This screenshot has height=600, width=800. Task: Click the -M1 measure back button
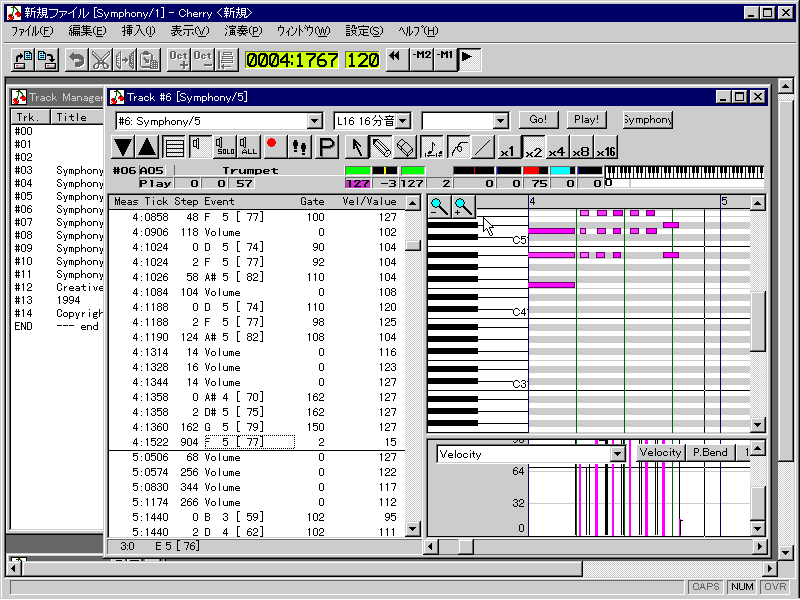(x=445, y=59)
